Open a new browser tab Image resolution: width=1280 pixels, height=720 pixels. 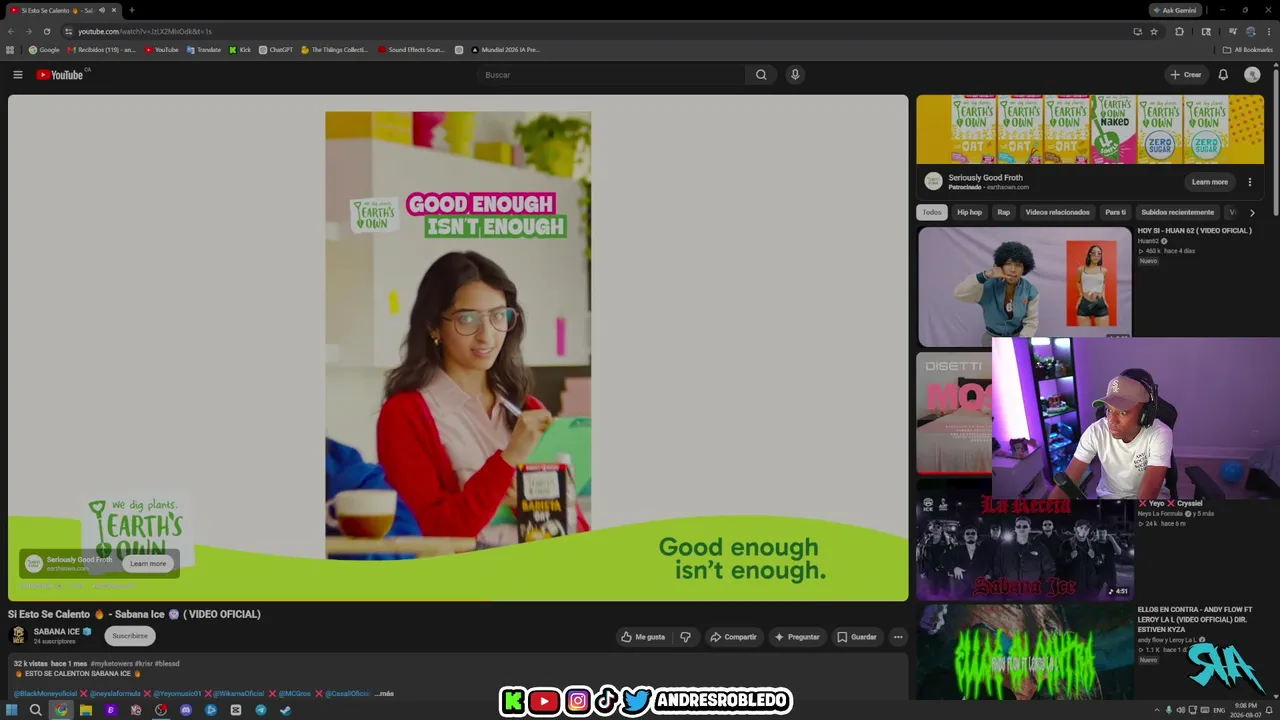(x=131, y=10)
